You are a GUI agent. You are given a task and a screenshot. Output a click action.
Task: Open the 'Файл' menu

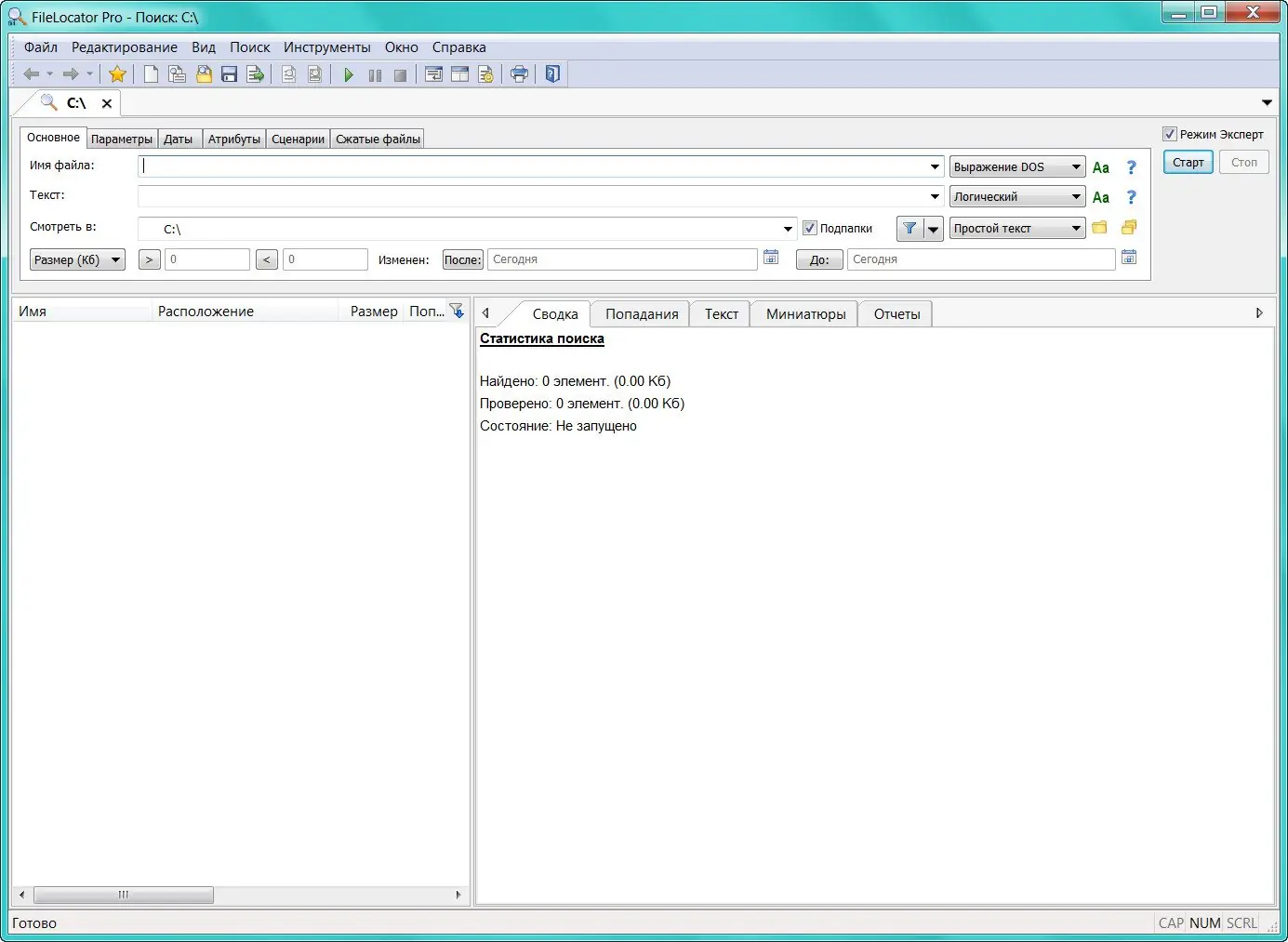pyautogui.click(x=41, y=47)
